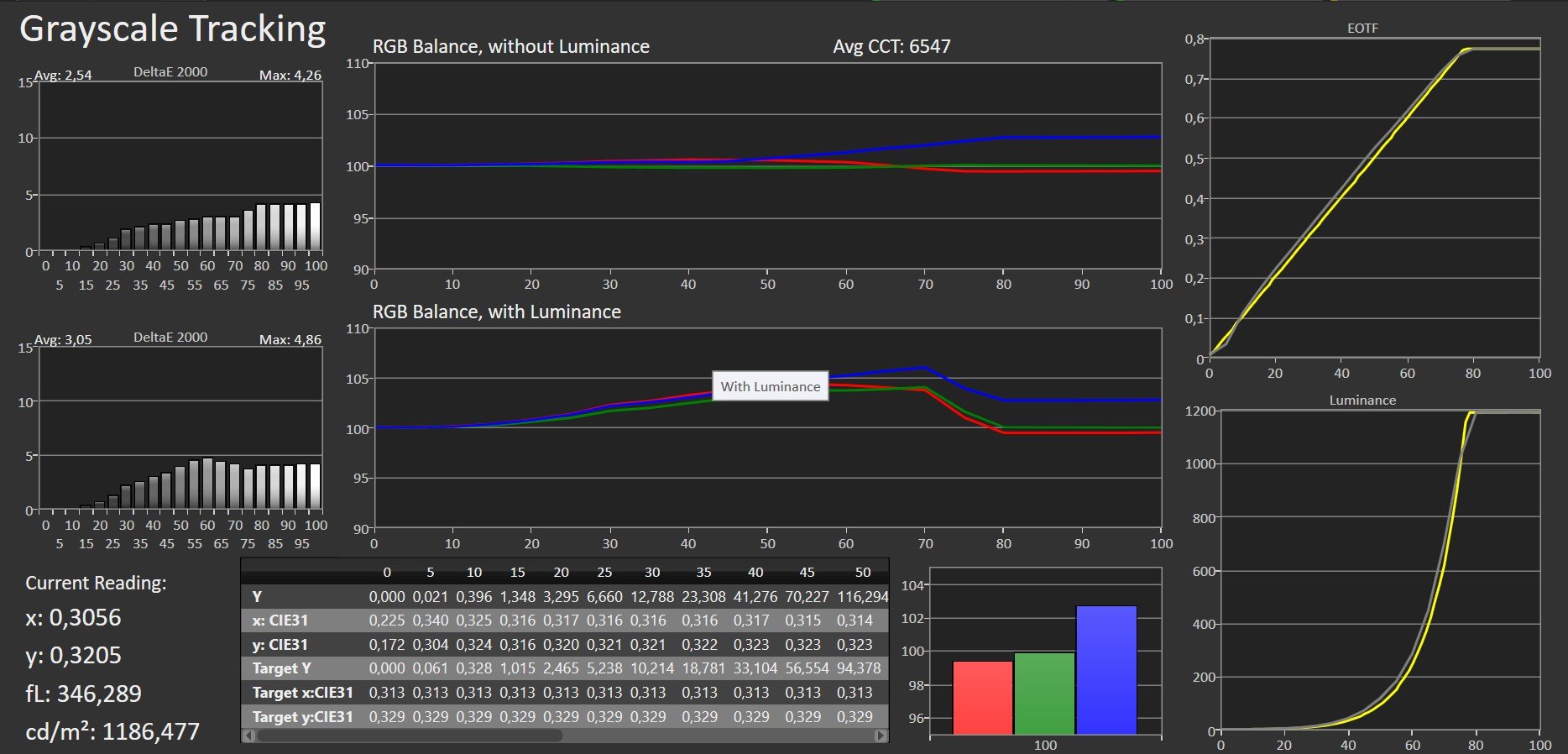The height and width of the screenshot is (754, 1568).
Task: Click the table scrollbar's left arrow
Action: pyautogui.click(x=248, y=736)
